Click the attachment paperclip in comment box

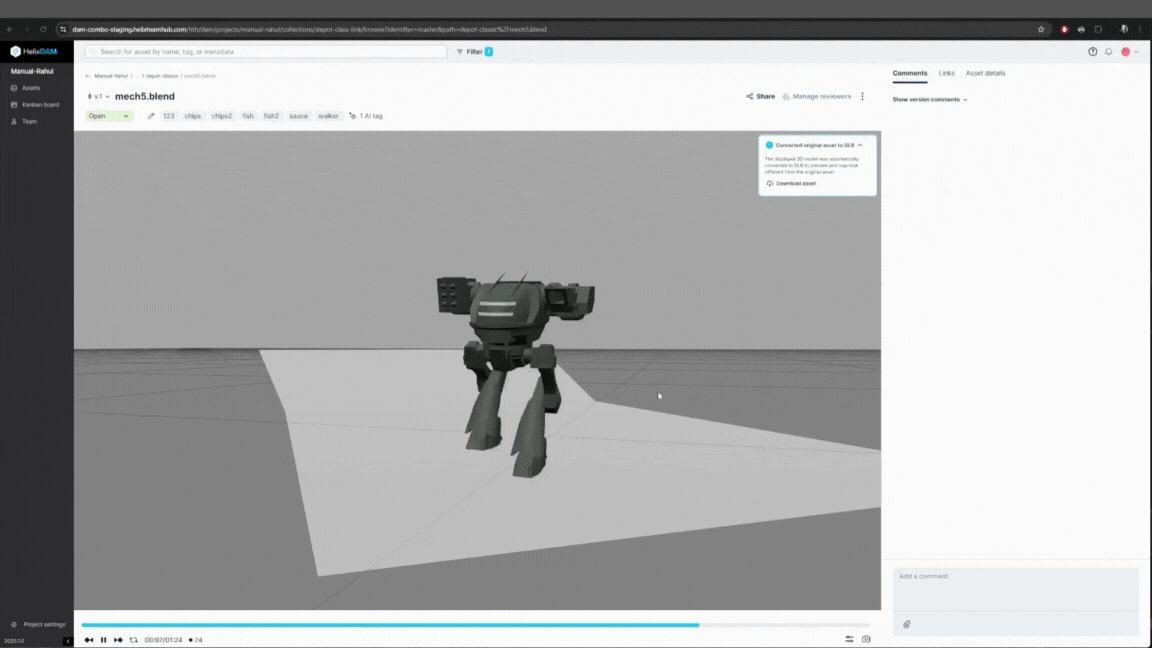click(x=907, y=624)
